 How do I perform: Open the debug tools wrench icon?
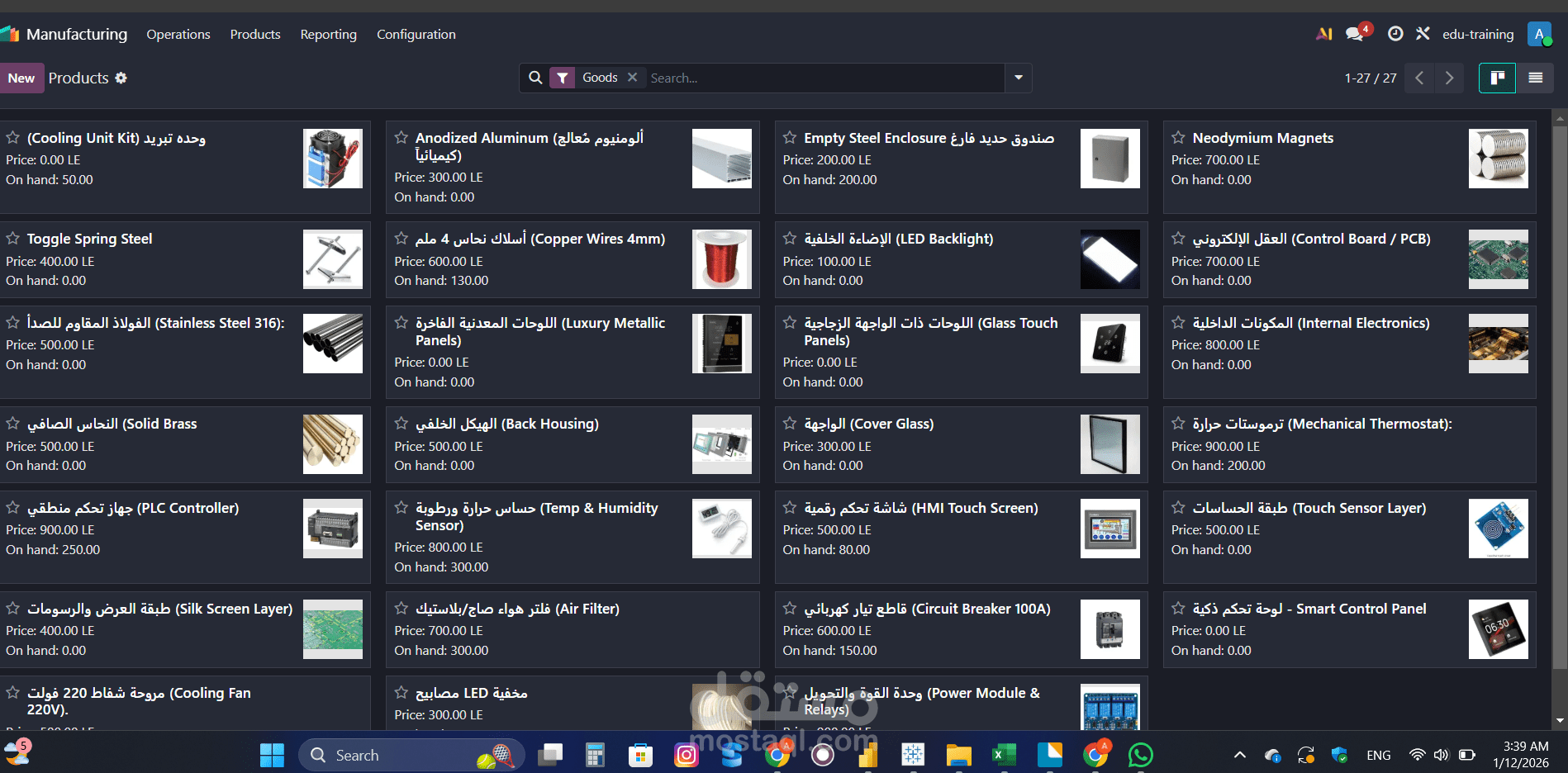point(1423,34)
